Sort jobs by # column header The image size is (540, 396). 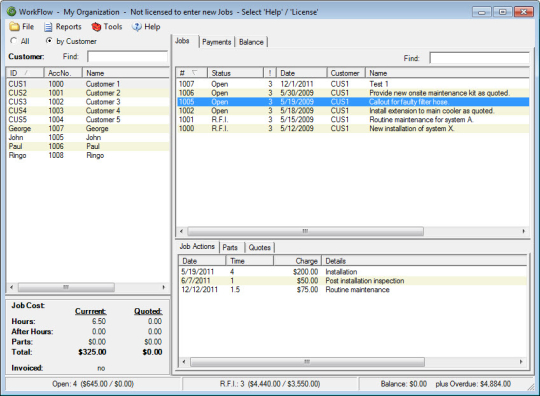(x=191, y=73)
